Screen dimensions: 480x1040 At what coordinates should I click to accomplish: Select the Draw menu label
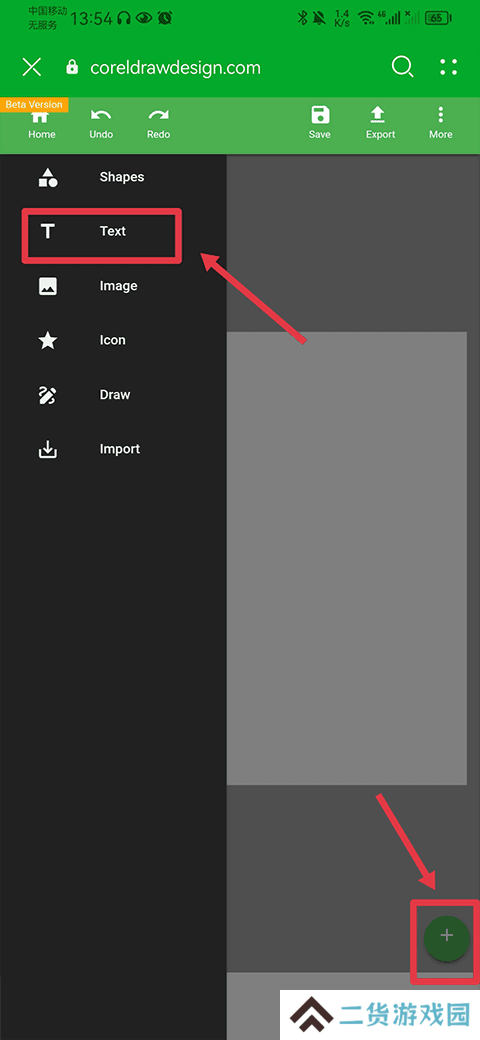[x=115, y=395]
